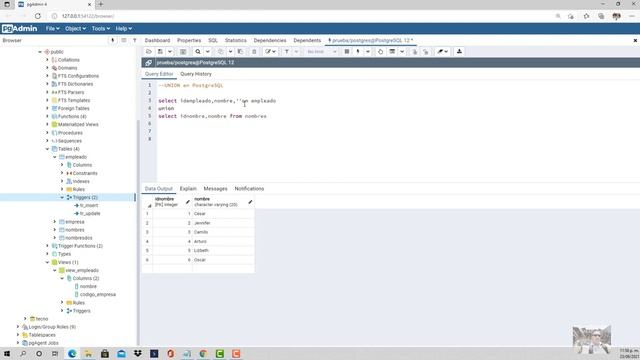Select the tr_update trigger

(x=90, y=213)
